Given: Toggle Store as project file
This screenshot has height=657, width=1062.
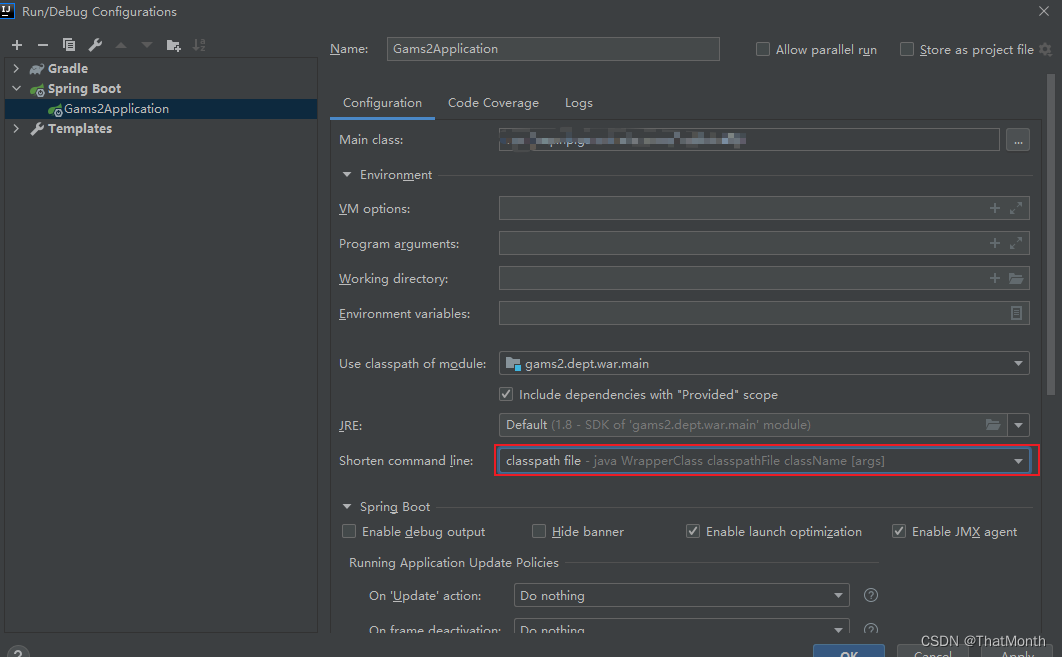Looking at the screenshot, I should coord(906,49).
